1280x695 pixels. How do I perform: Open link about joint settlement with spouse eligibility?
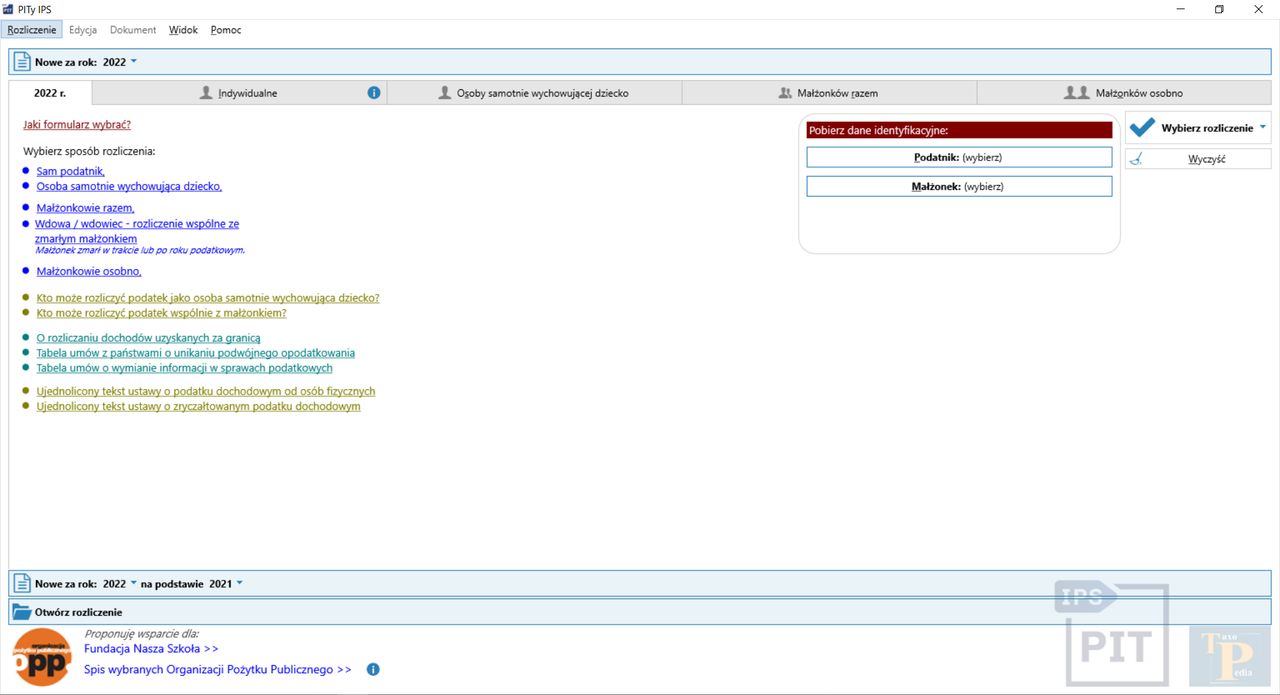coord(161,313)
